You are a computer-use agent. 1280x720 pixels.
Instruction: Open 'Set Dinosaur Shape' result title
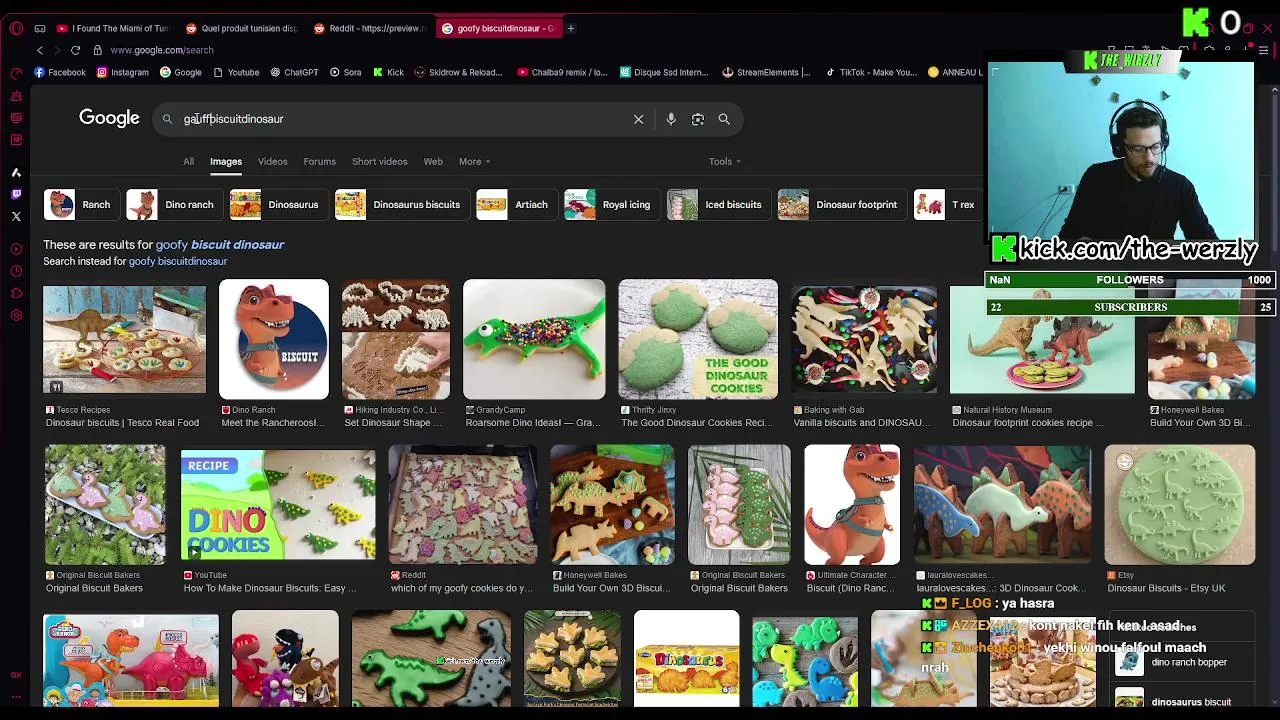coord(393,423)
